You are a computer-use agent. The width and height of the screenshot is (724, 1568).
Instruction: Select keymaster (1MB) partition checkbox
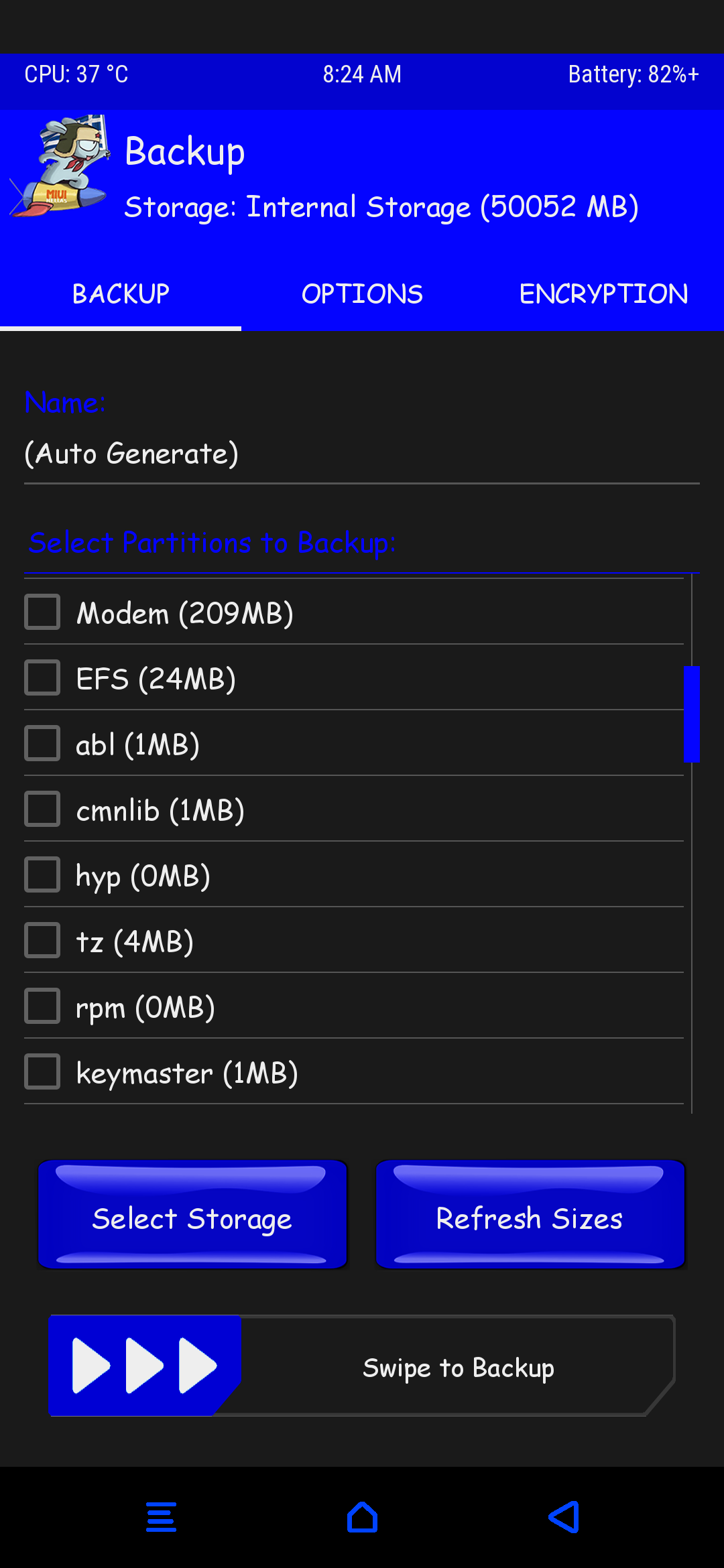pos(42,1072)
